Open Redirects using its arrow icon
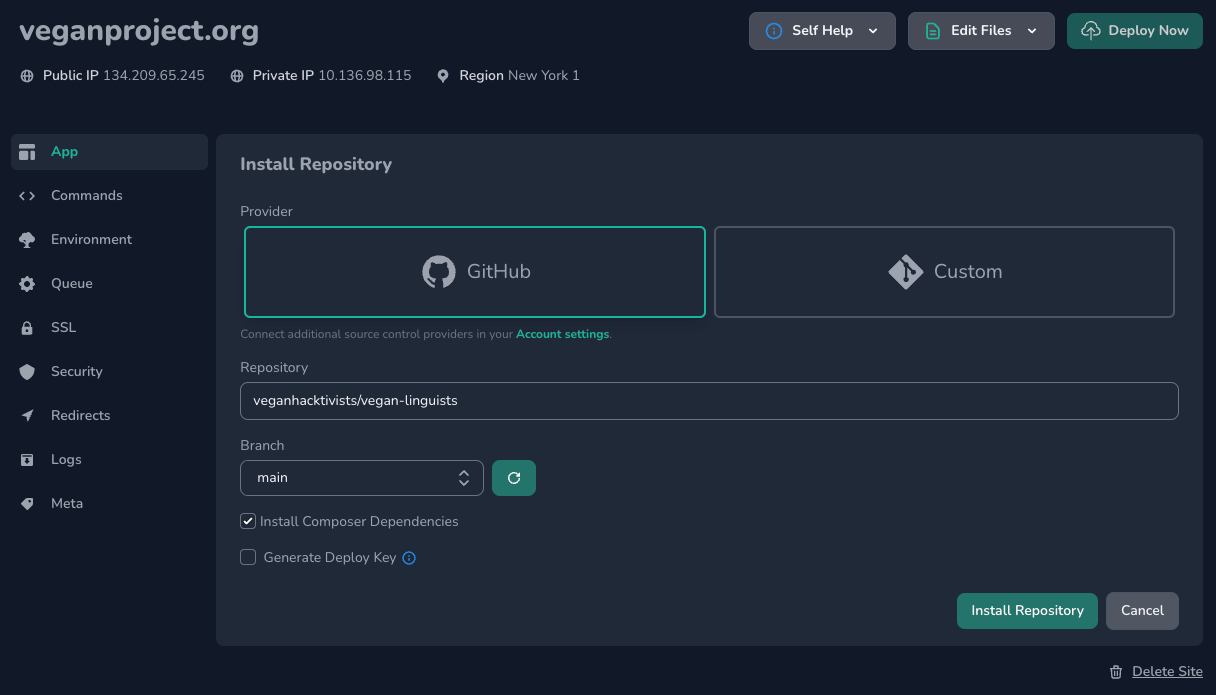This screenshot has width=1216, height=695. point(27,415)
